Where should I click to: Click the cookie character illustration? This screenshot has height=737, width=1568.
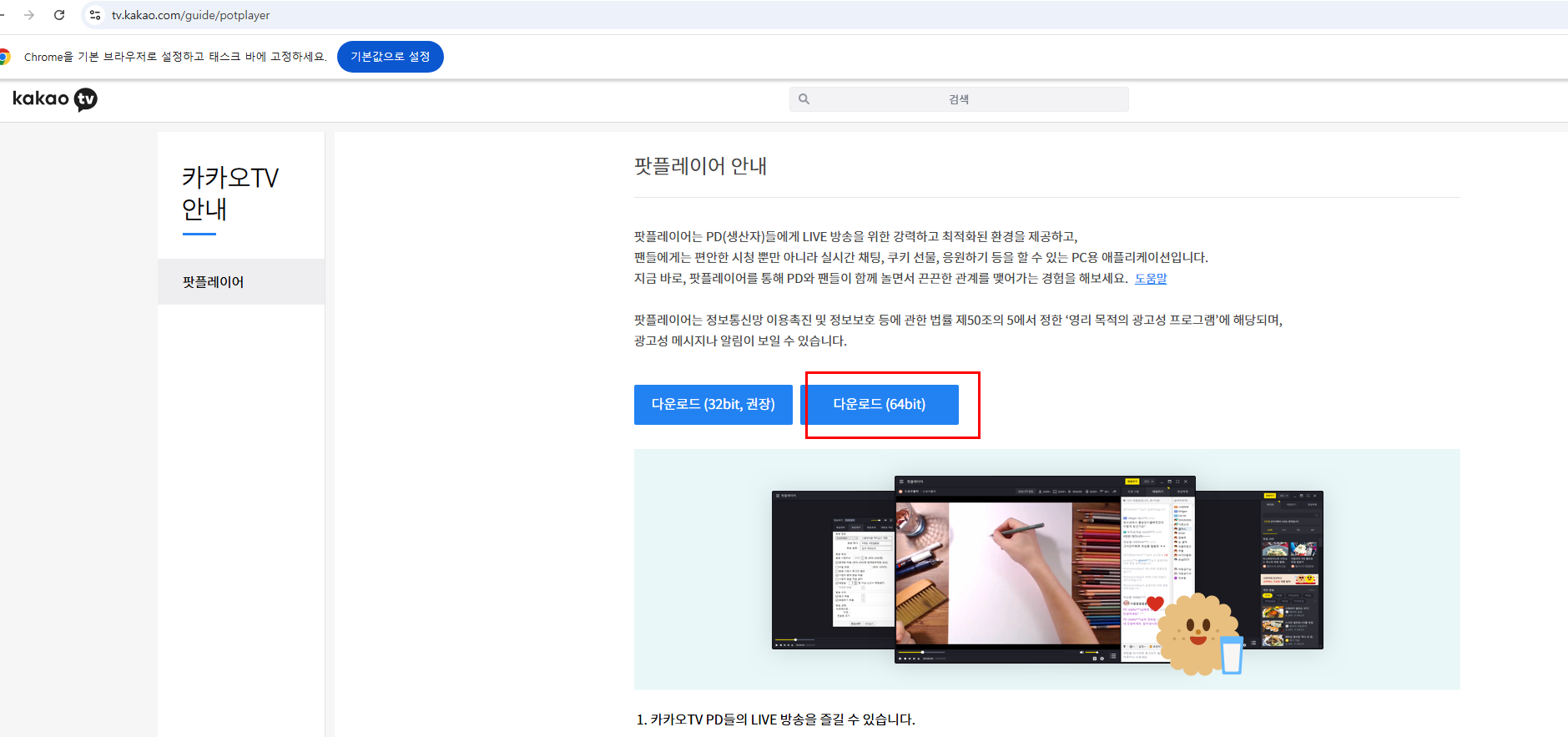click(1198, 633)
